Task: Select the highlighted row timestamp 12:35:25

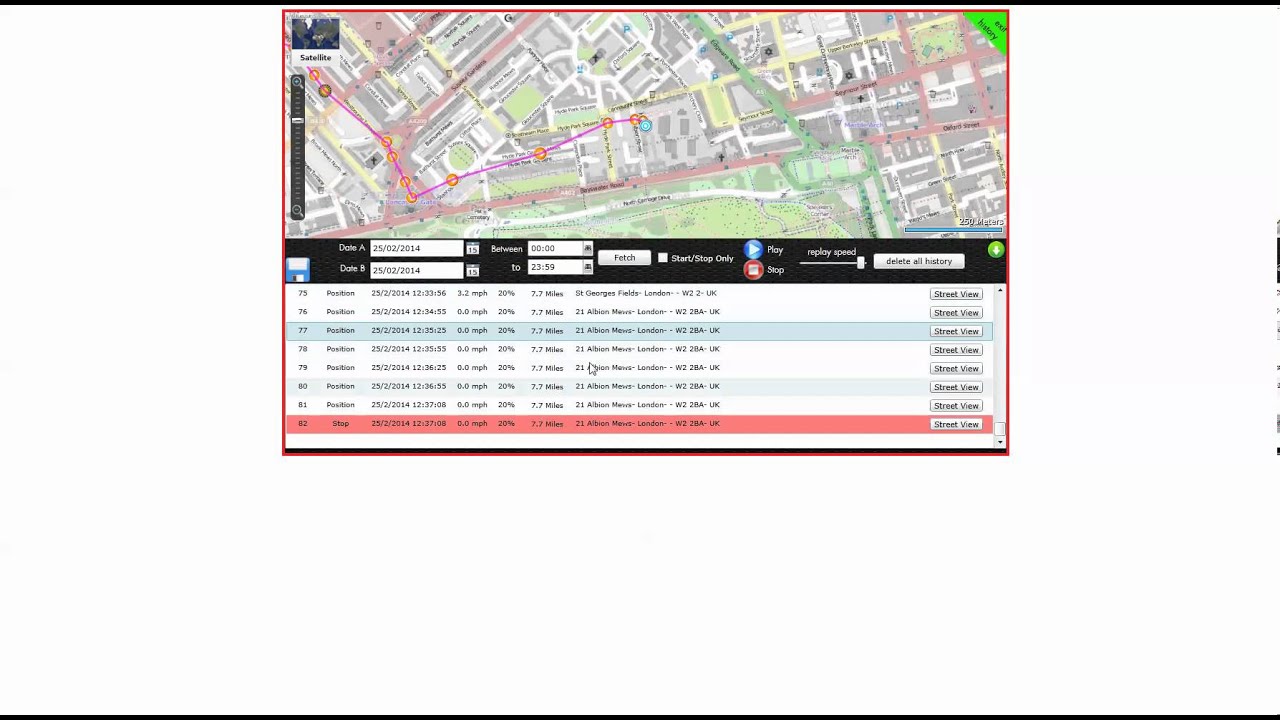Action: 408,330
